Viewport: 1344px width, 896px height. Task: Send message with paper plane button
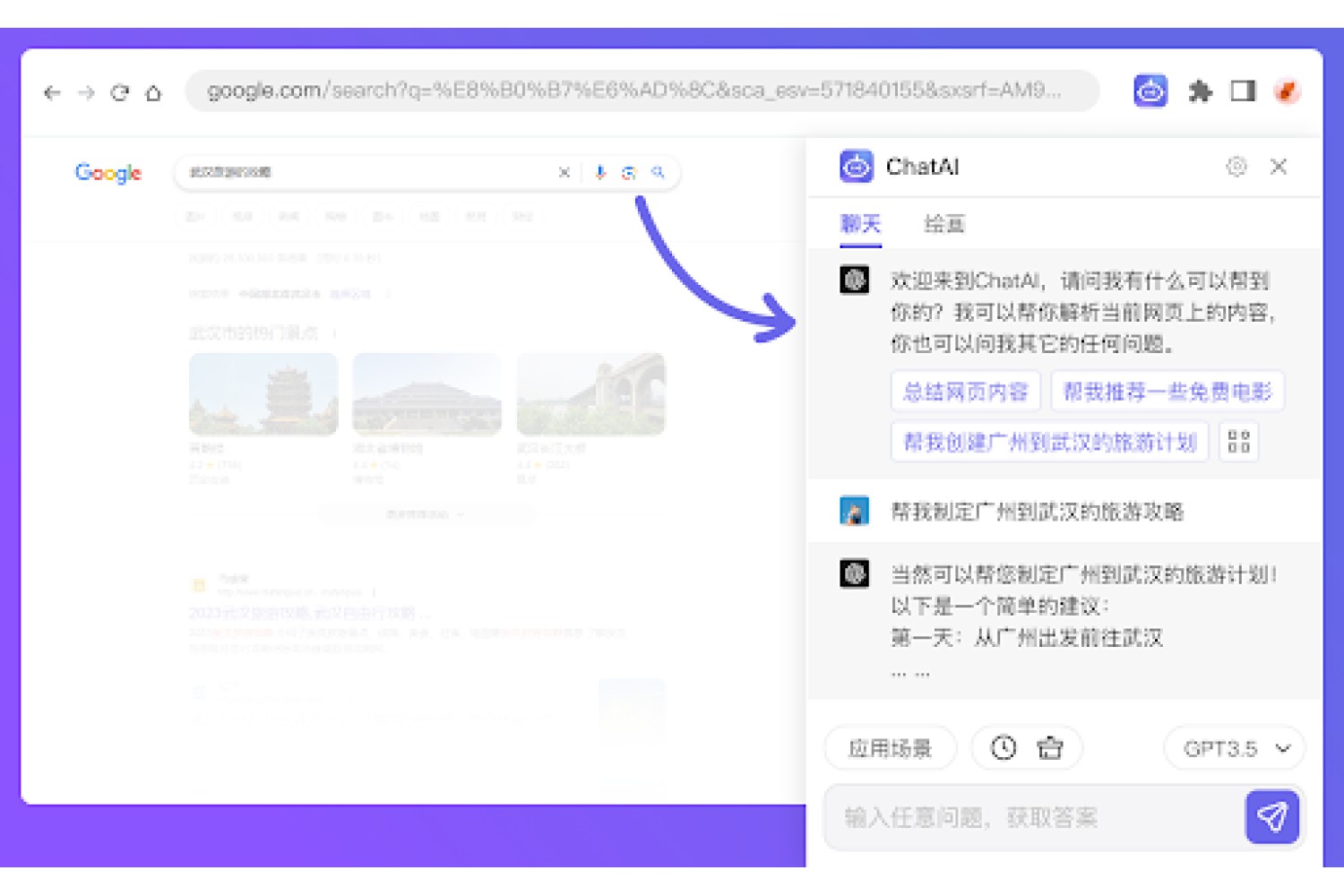pyautogui.click(x=1272, y=817)
